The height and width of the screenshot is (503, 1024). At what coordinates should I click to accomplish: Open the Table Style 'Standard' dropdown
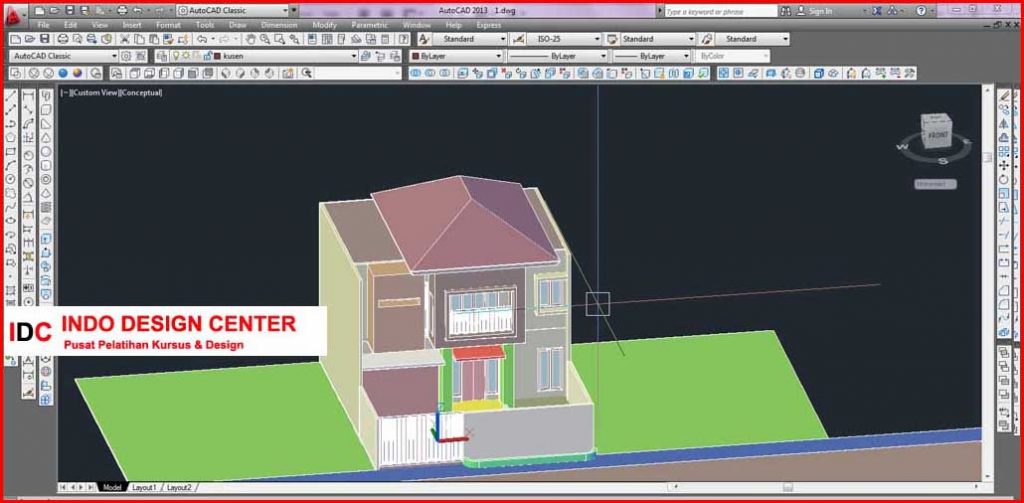tap(658, 39)
